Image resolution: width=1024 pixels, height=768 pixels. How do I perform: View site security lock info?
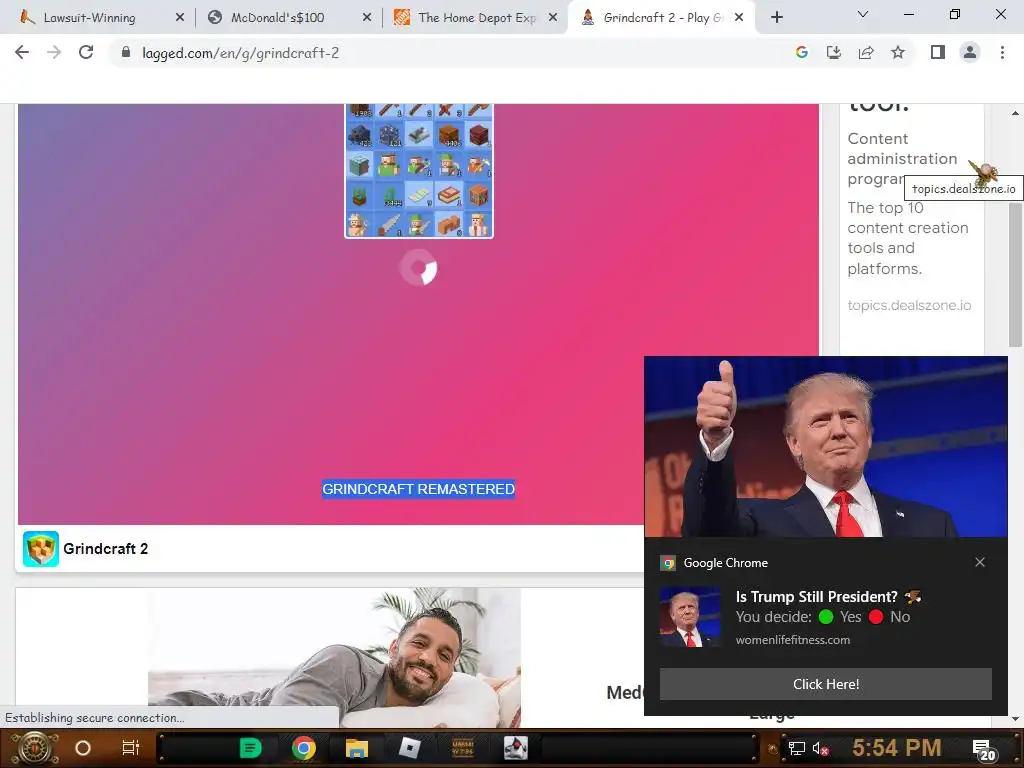pos(126,52)
